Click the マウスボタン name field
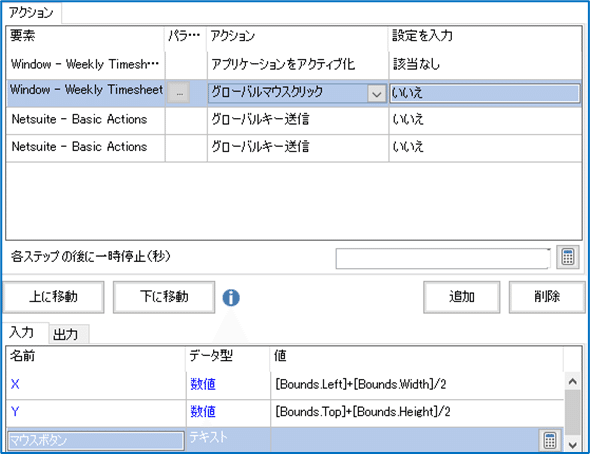590x454 pixels. (x=96, y=440)
